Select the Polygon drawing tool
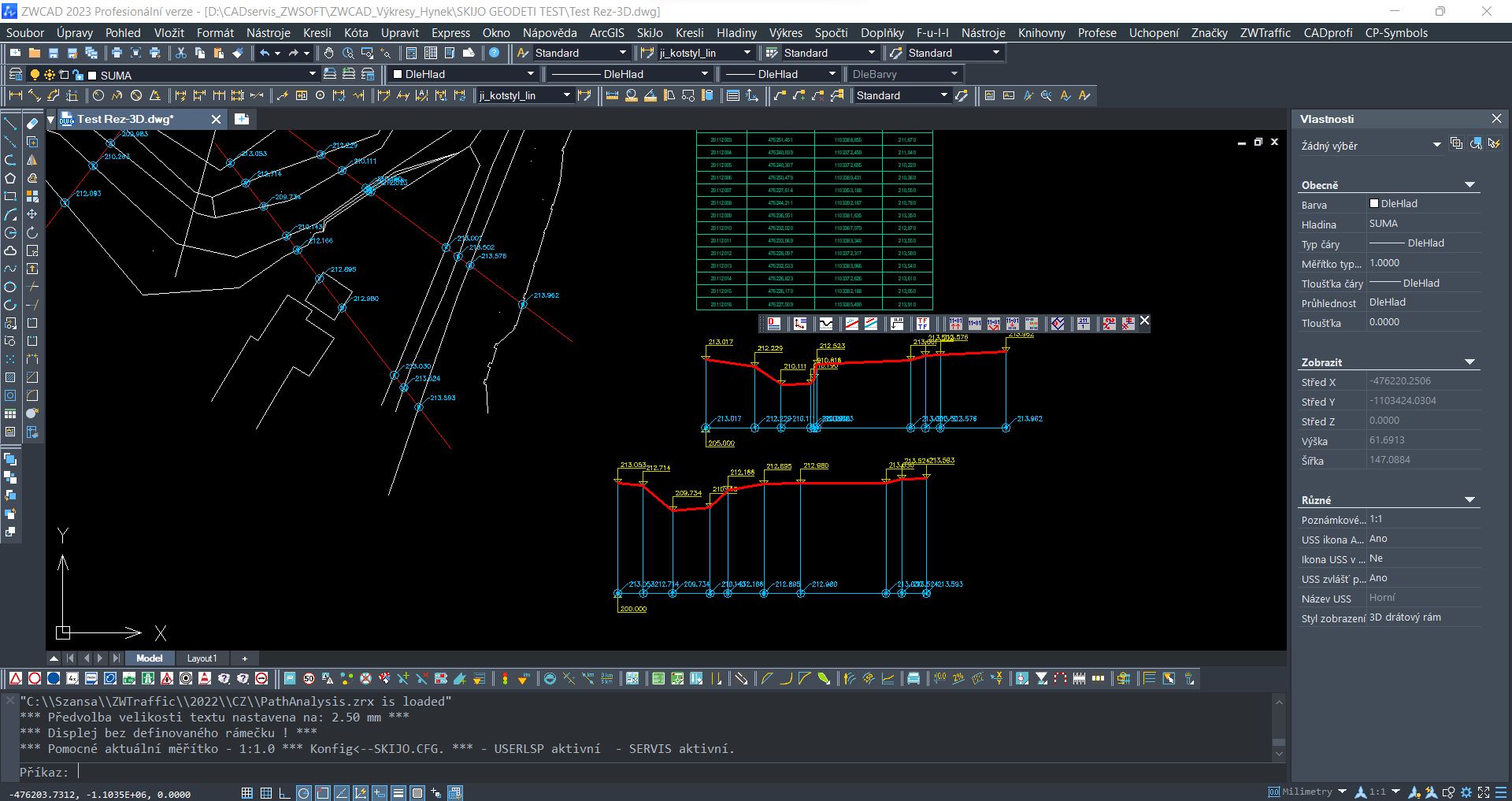1512x801 pixels. [10, 178]
